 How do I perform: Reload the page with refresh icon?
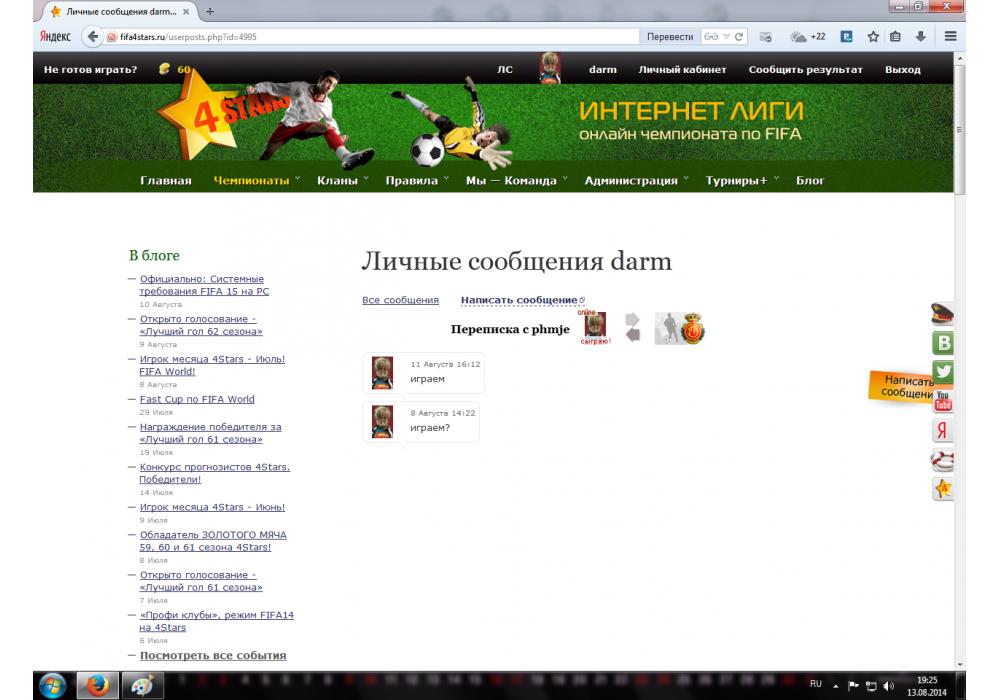739,36
